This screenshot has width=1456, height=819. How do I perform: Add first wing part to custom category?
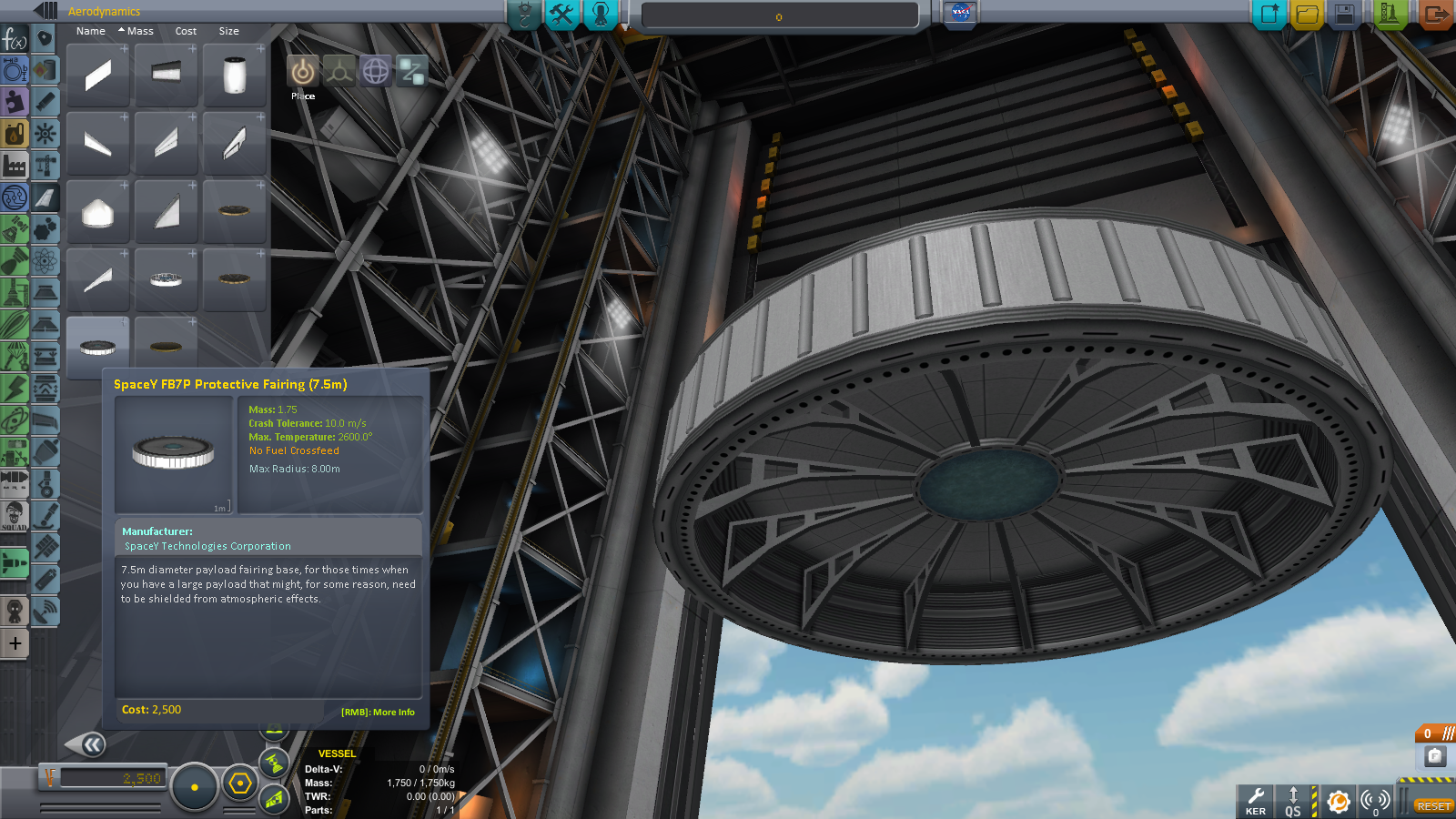[125, 49]
